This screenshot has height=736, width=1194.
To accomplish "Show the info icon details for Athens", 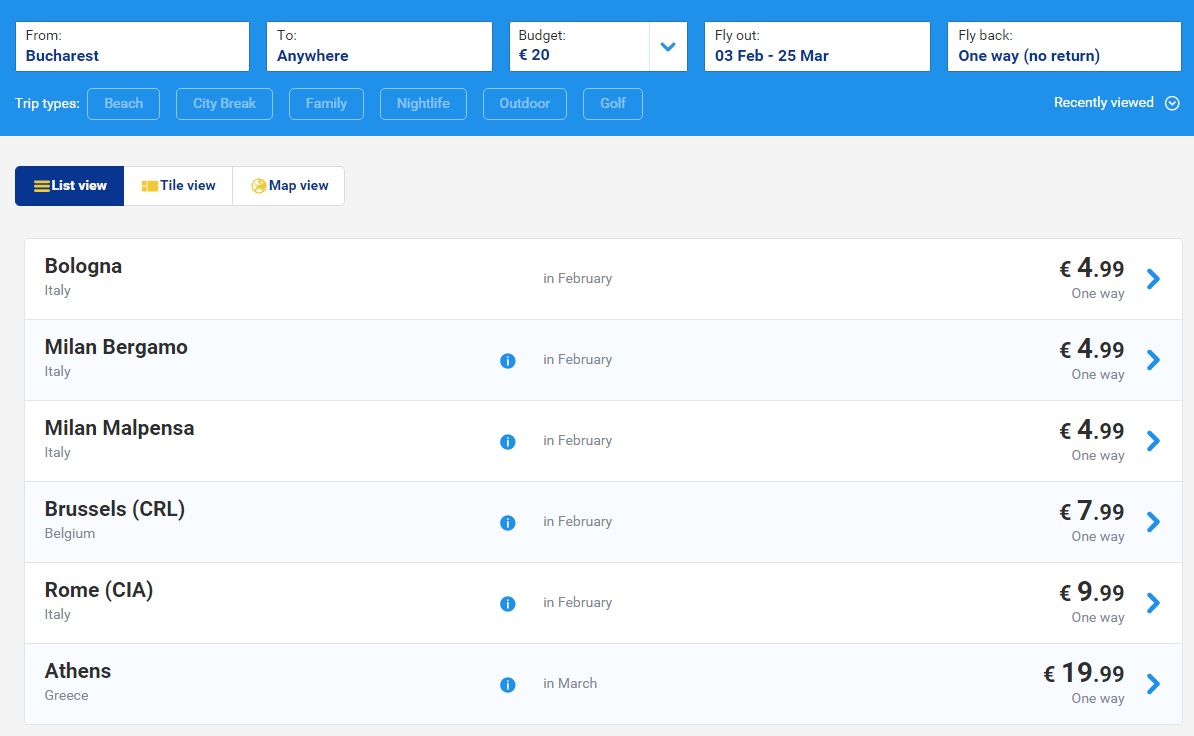I will coord(507,684).
